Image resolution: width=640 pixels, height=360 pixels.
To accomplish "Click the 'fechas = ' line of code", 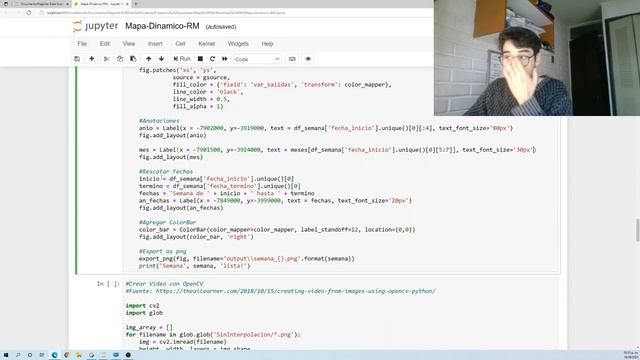I will tap(227, 193).
